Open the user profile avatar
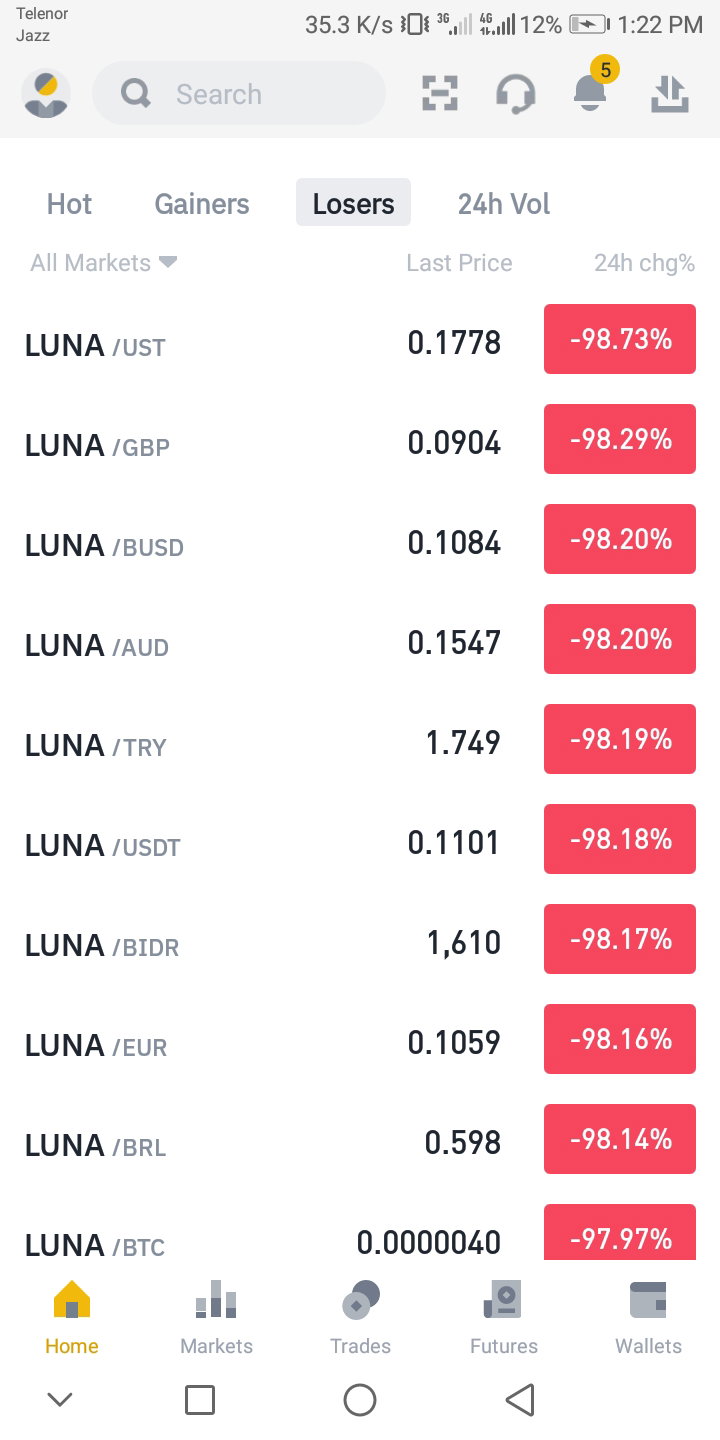The image size is (720, 1440). click(46, 94)
